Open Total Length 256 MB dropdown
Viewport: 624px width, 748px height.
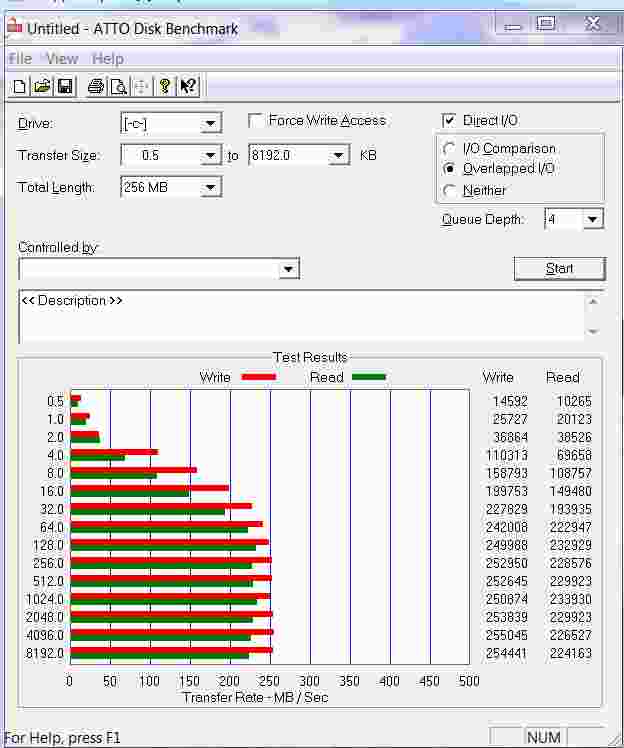pyautogui.click(x=210, y=187)
